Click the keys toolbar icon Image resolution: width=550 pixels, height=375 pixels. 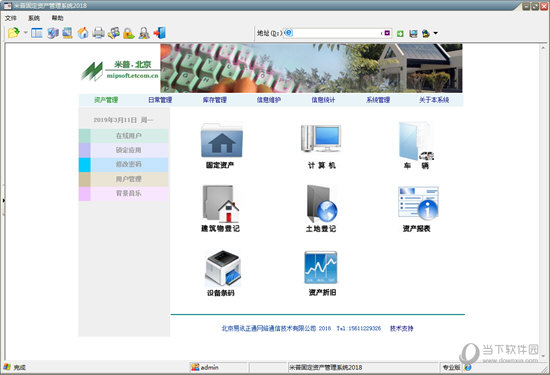pos(114,33)
